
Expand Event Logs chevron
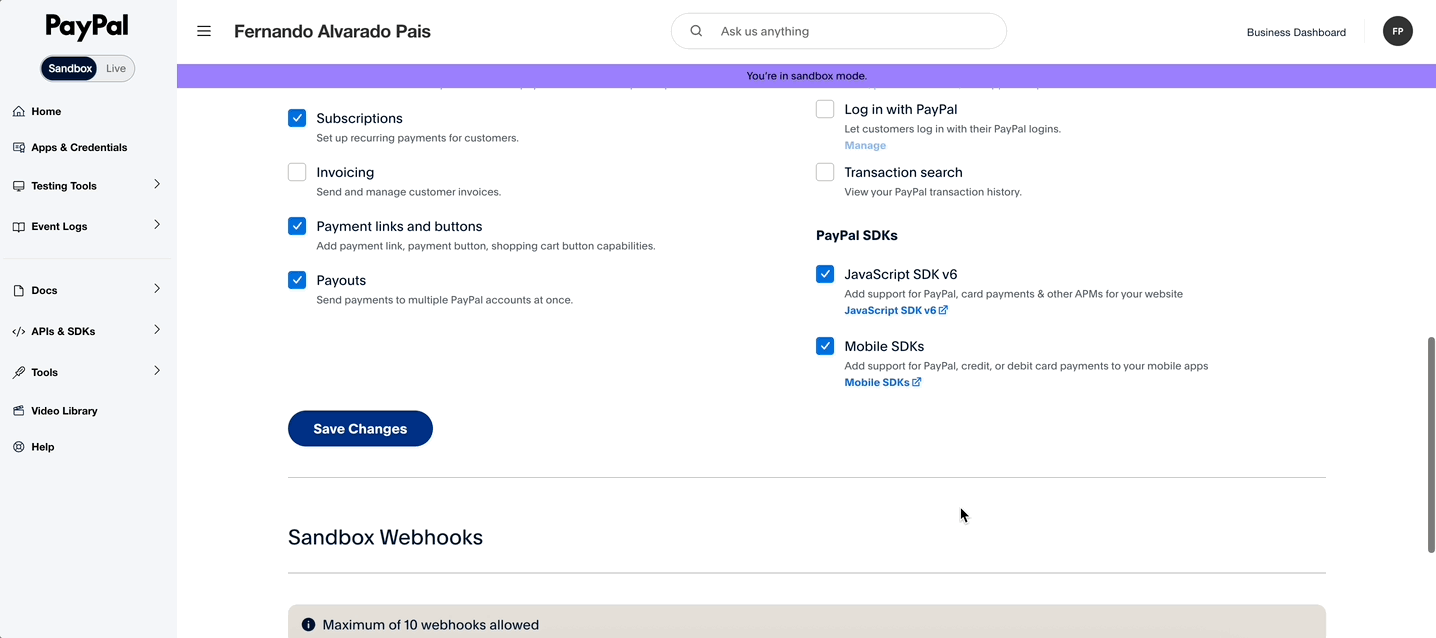[157, 225]
